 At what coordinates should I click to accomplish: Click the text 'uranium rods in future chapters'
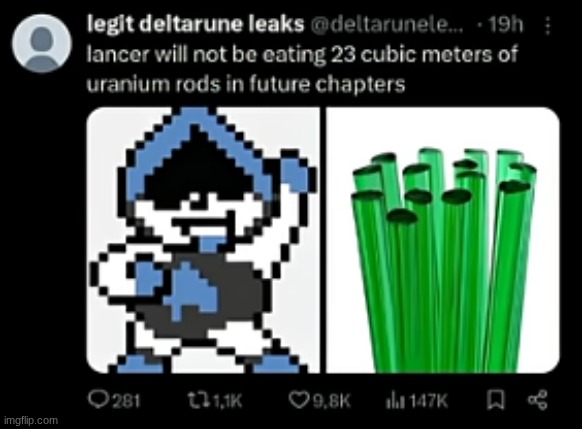[x=246, y=85]
